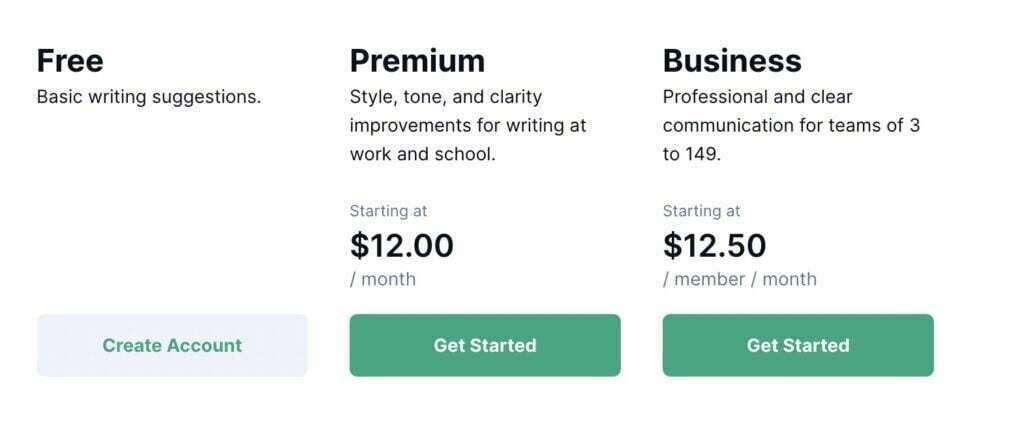Click the $12.00 Premium price
The image size is (1024, 430).
point(402,246)
